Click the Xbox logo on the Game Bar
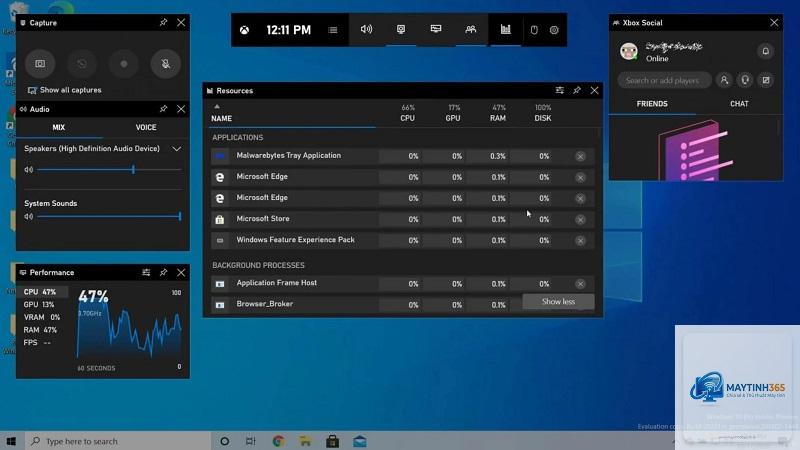 coord(245,30)
